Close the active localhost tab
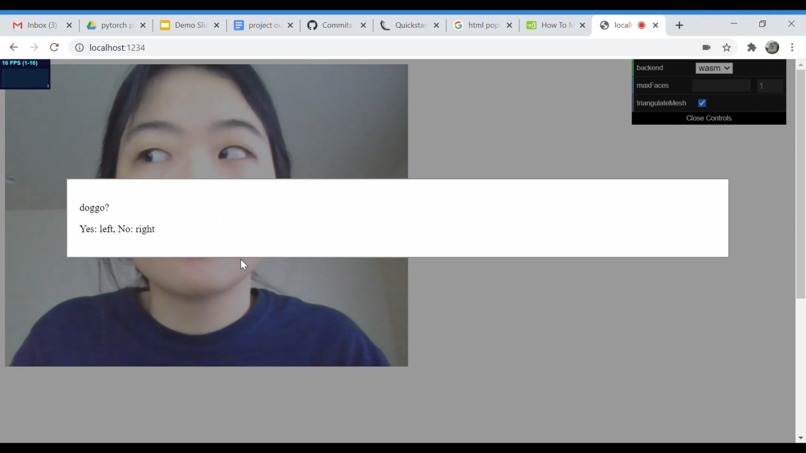The width and height of the screenshot is (806, 453). pyautogui.click(x=655, y=25)
